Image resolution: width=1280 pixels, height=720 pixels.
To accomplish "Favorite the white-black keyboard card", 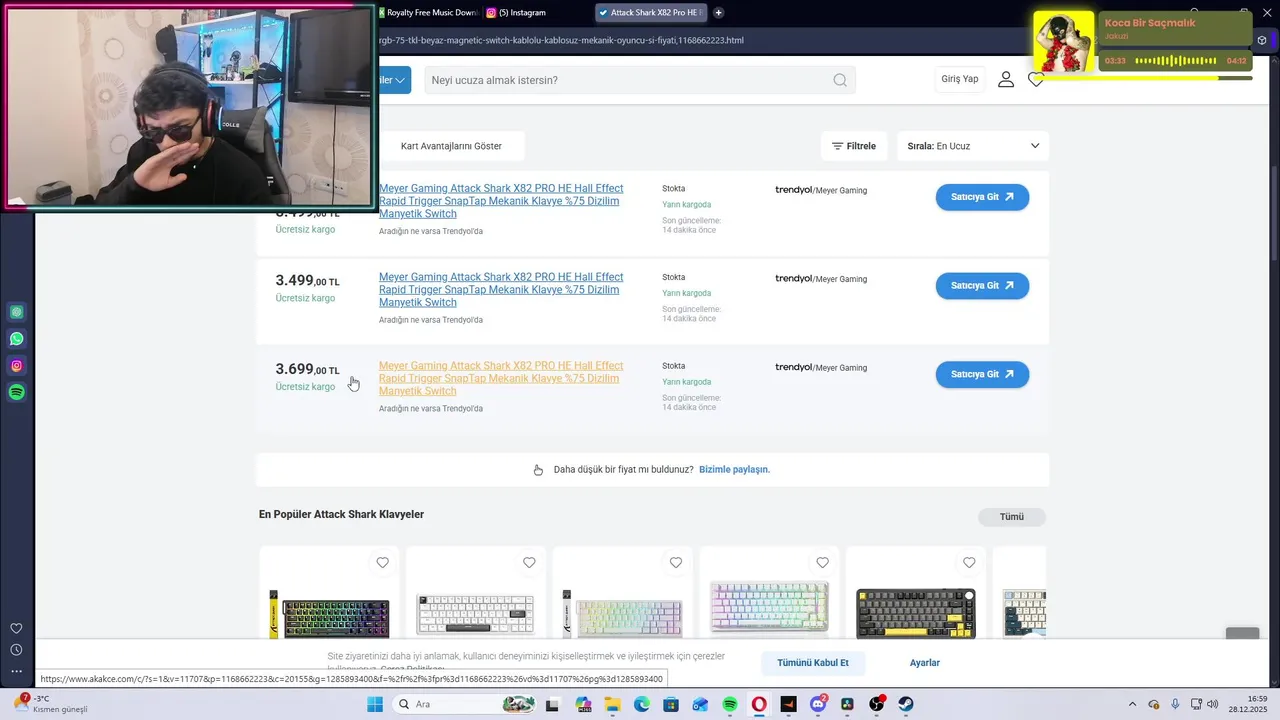I will (x=529, y=563).
